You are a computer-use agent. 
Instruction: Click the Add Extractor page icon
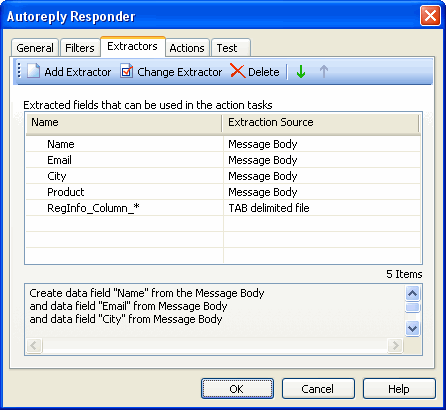33,71
